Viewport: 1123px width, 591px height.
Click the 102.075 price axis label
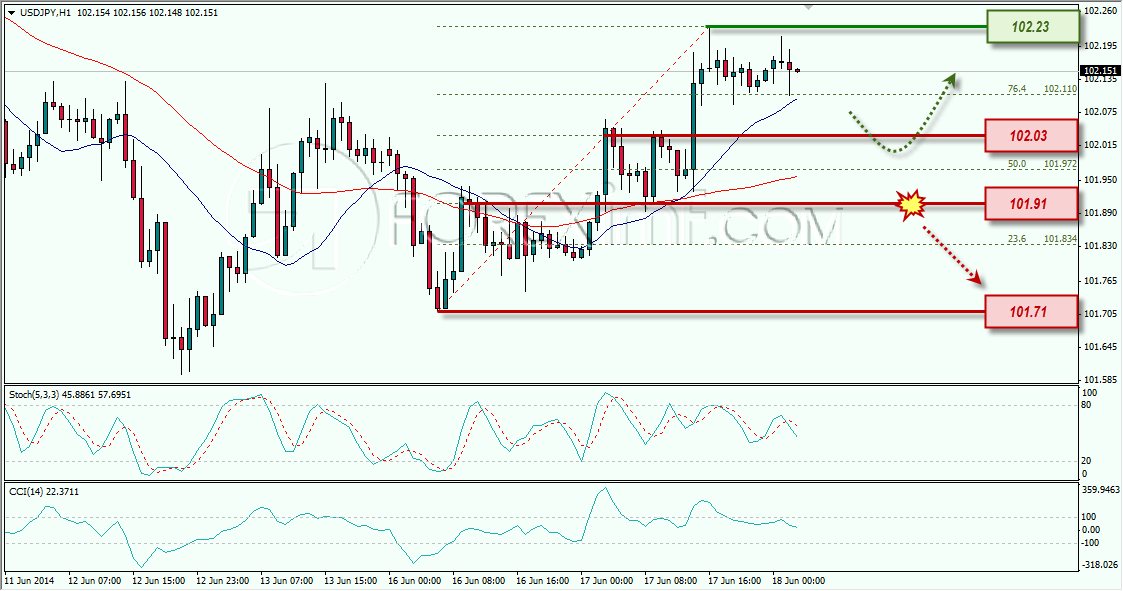coord(1100,112)
